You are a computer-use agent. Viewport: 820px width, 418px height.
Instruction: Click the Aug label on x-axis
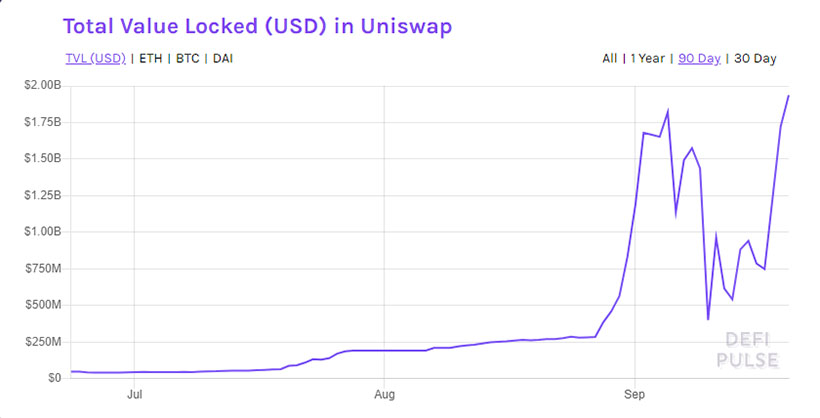(x=384, y=395)
